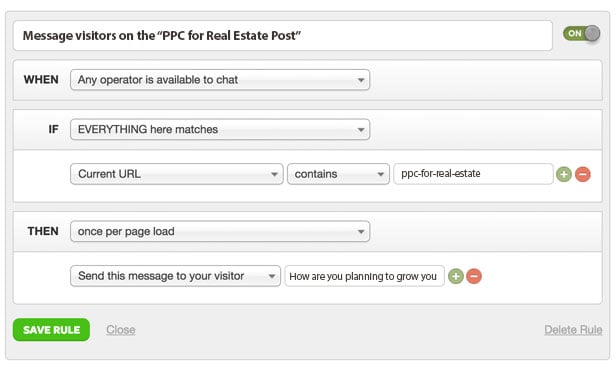The image size is (616, 370).
Task: Click the ppc-for-real-estate URL value field
Action: point(473,174)
